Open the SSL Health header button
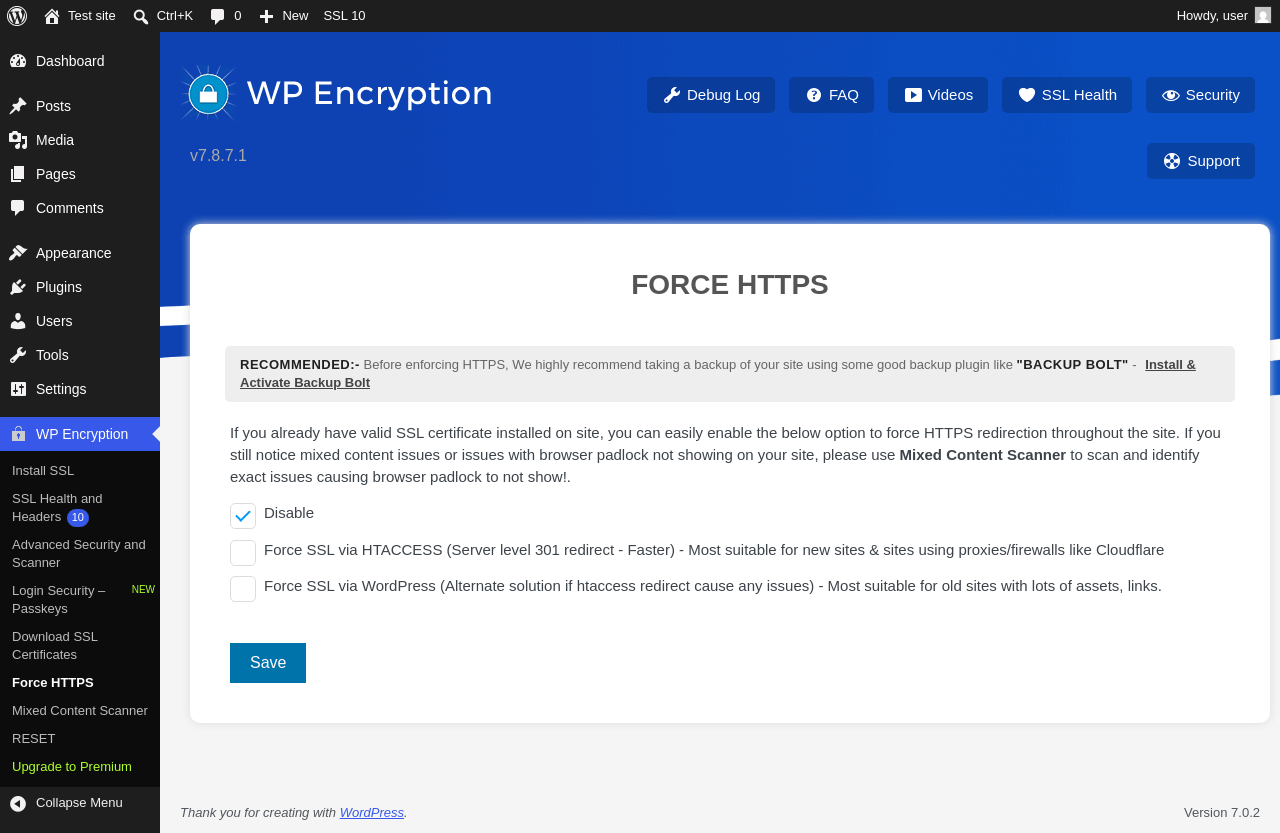Screen dimensions: 1280x833 1067,95
